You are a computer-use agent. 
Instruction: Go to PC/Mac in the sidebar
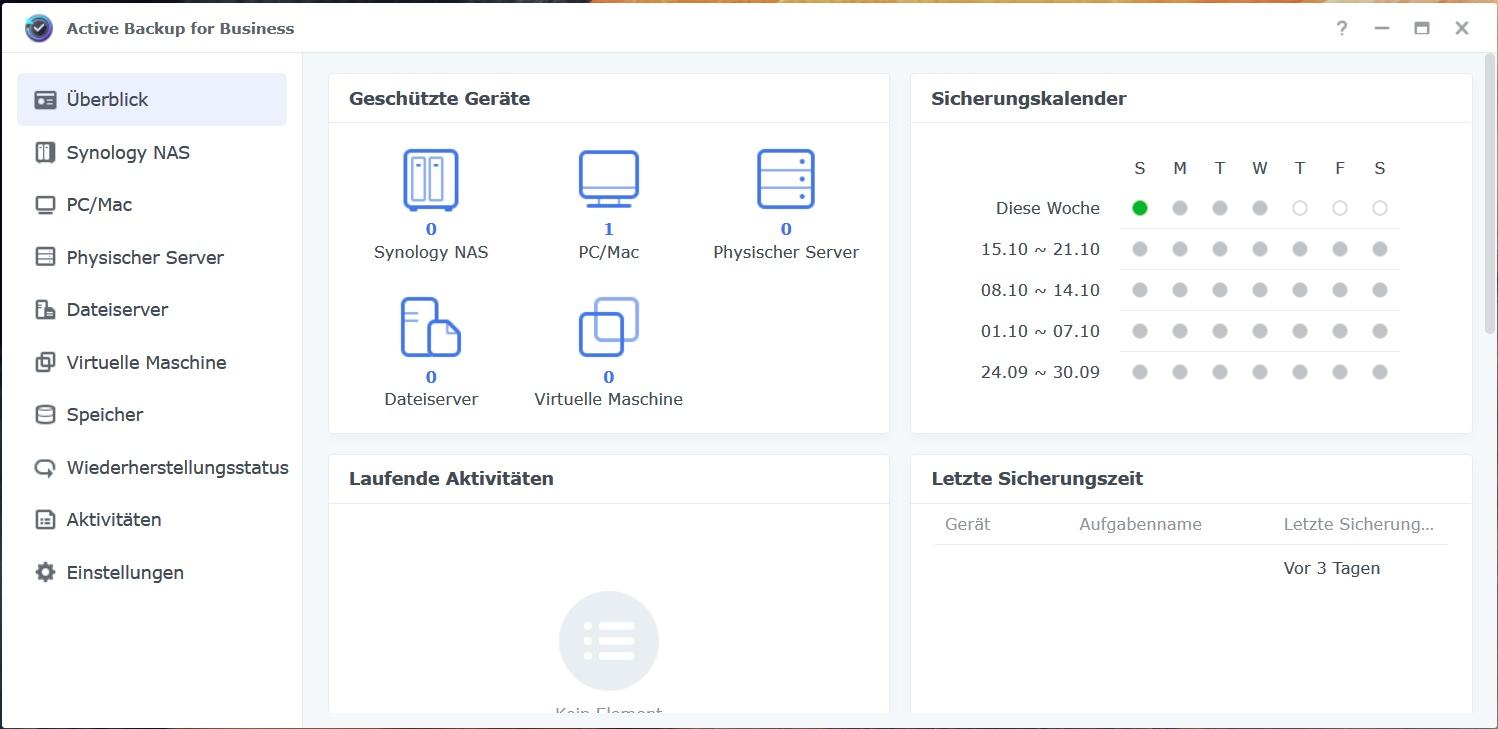[x=152, y=204]
